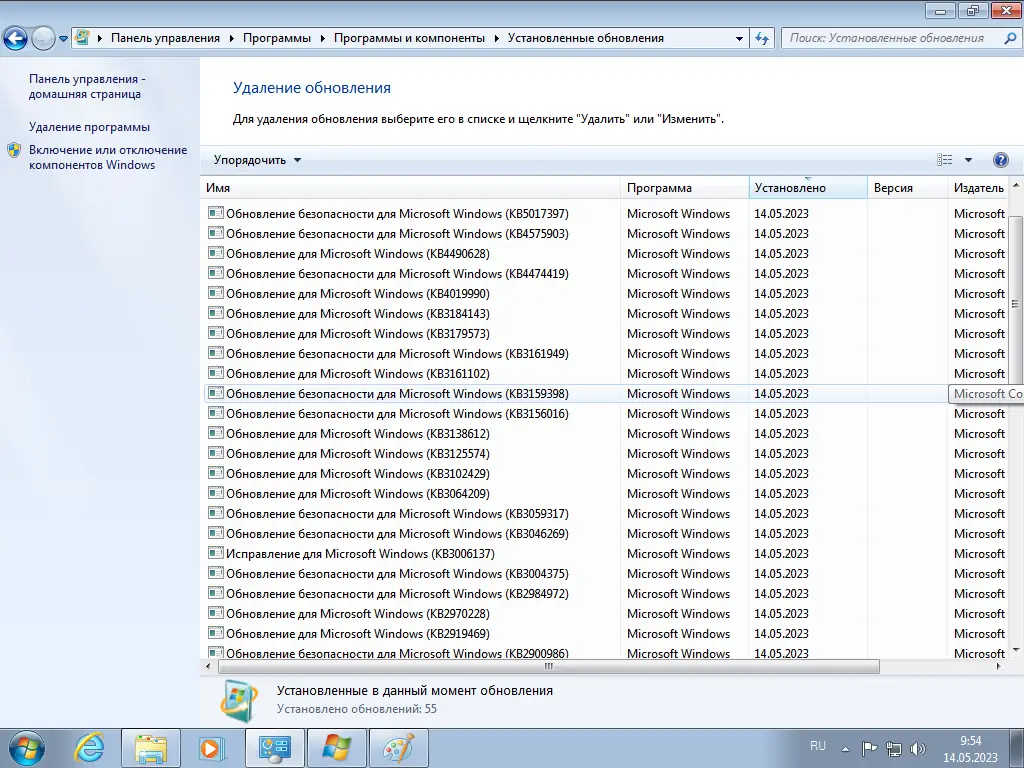1024x768 pixels.
Task: Select update KB3004375 row
Action: (x=605, y=573)
